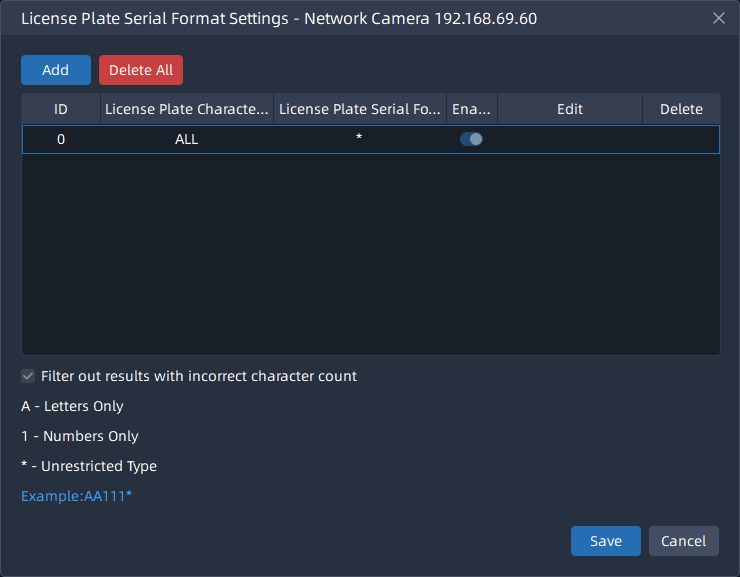Click the License Plate Serial Format column header
740x577 pixels.
coord(360,109)
